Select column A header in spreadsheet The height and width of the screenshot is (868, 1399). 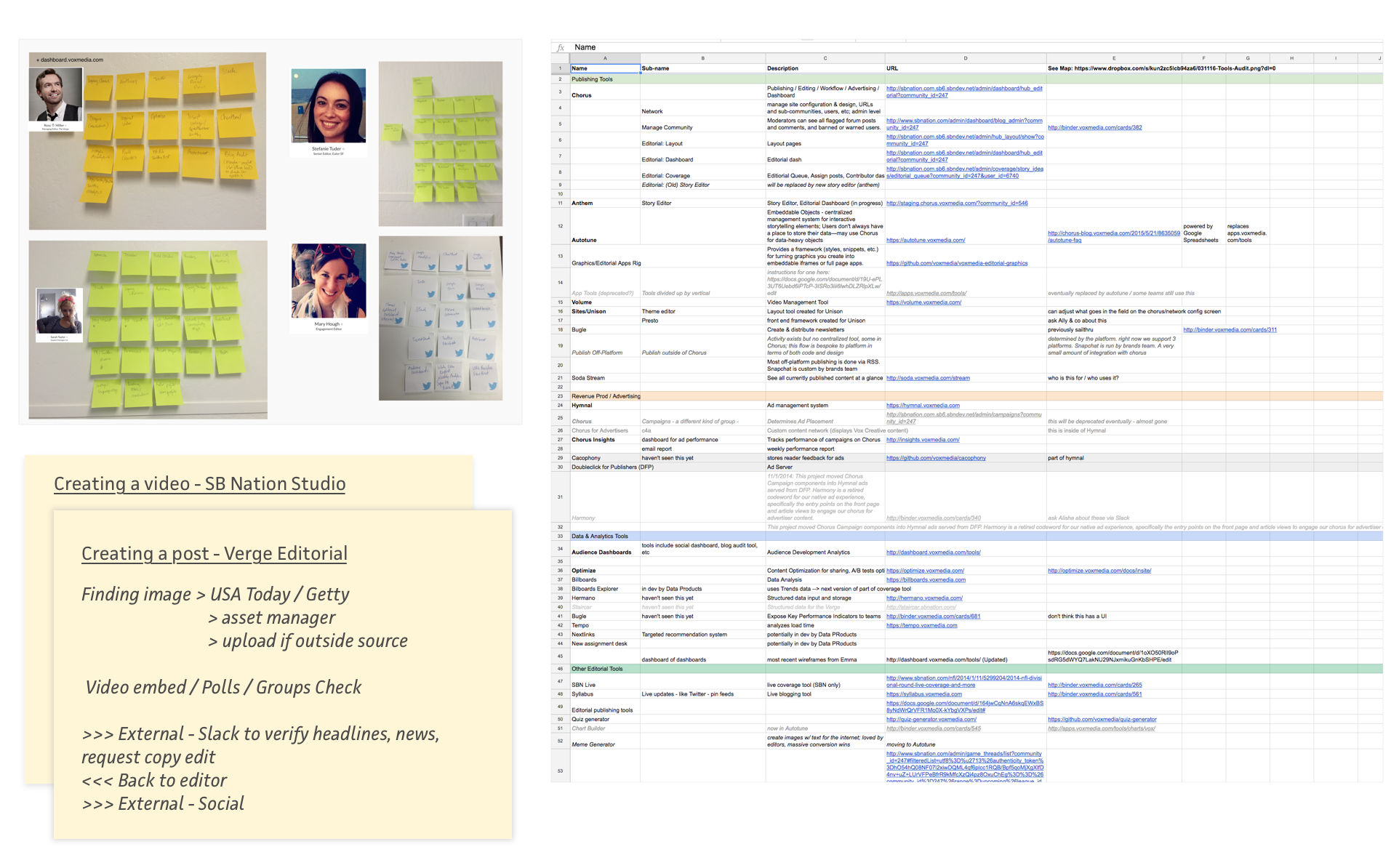click(605, 58)
